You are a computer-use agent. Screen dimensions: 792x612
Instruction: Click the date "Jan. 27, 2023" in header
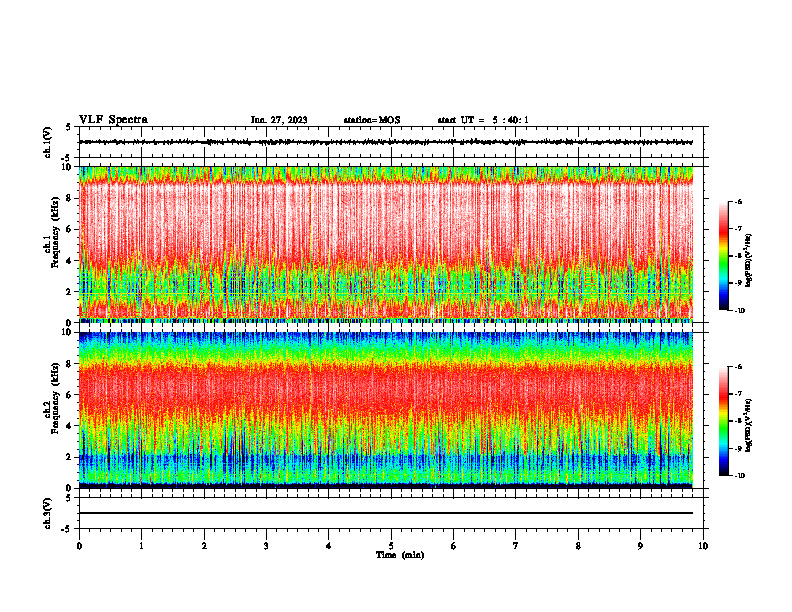(279, 120)
